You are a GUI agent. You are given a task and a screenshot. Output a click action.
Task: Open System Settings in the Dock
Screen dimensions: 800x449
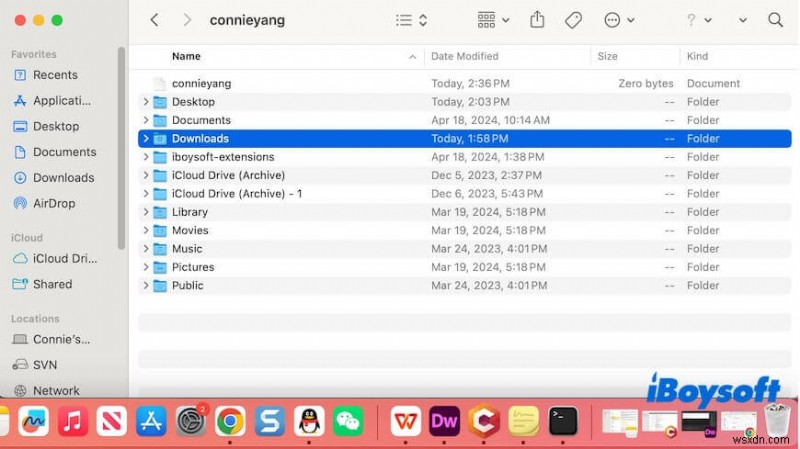click(191, 421)
